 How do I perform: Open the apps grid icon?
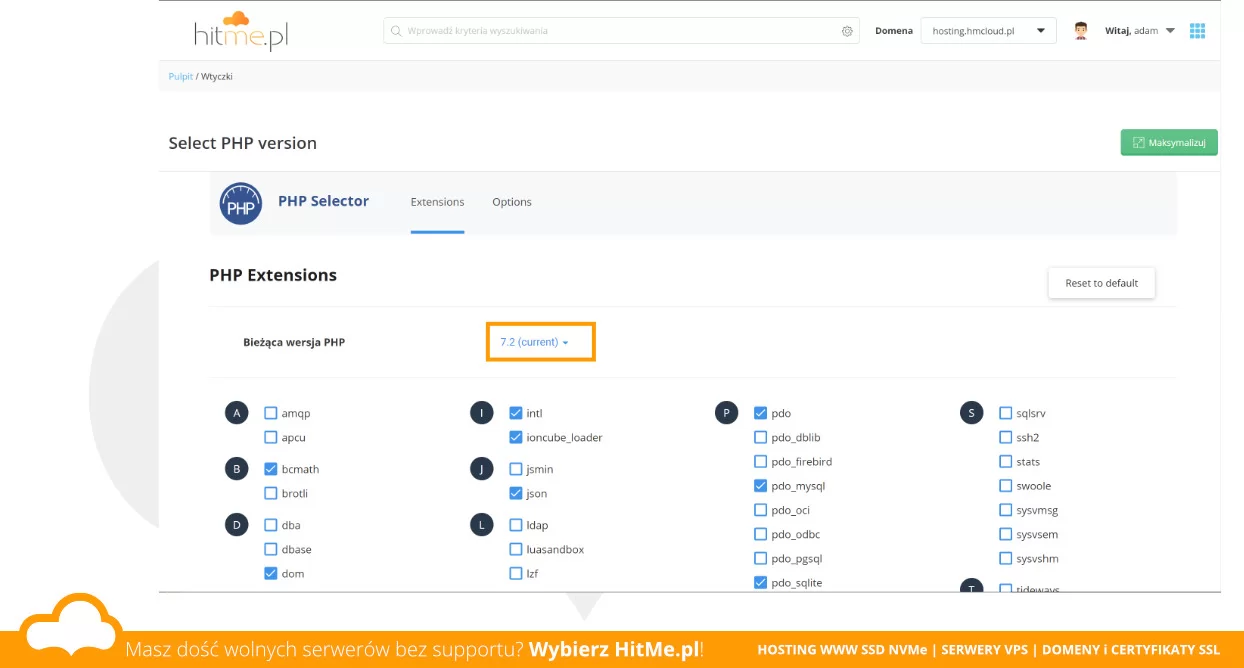pos(1197,31)
